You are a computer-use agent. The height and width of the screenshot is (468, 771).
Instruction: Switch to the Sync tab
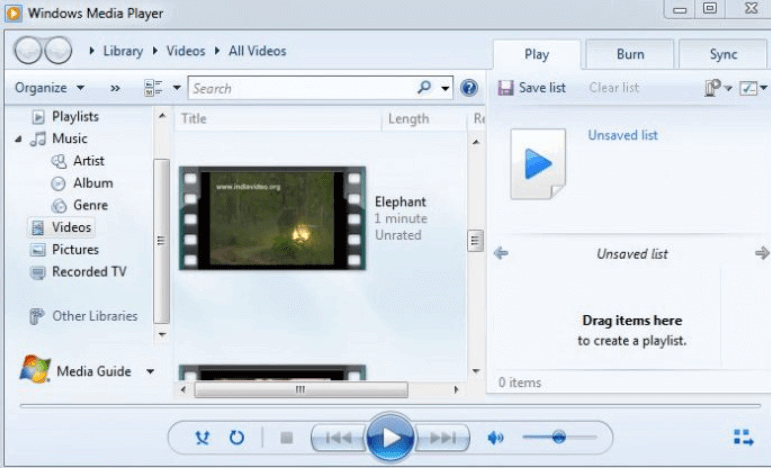[x=723, y=54]
